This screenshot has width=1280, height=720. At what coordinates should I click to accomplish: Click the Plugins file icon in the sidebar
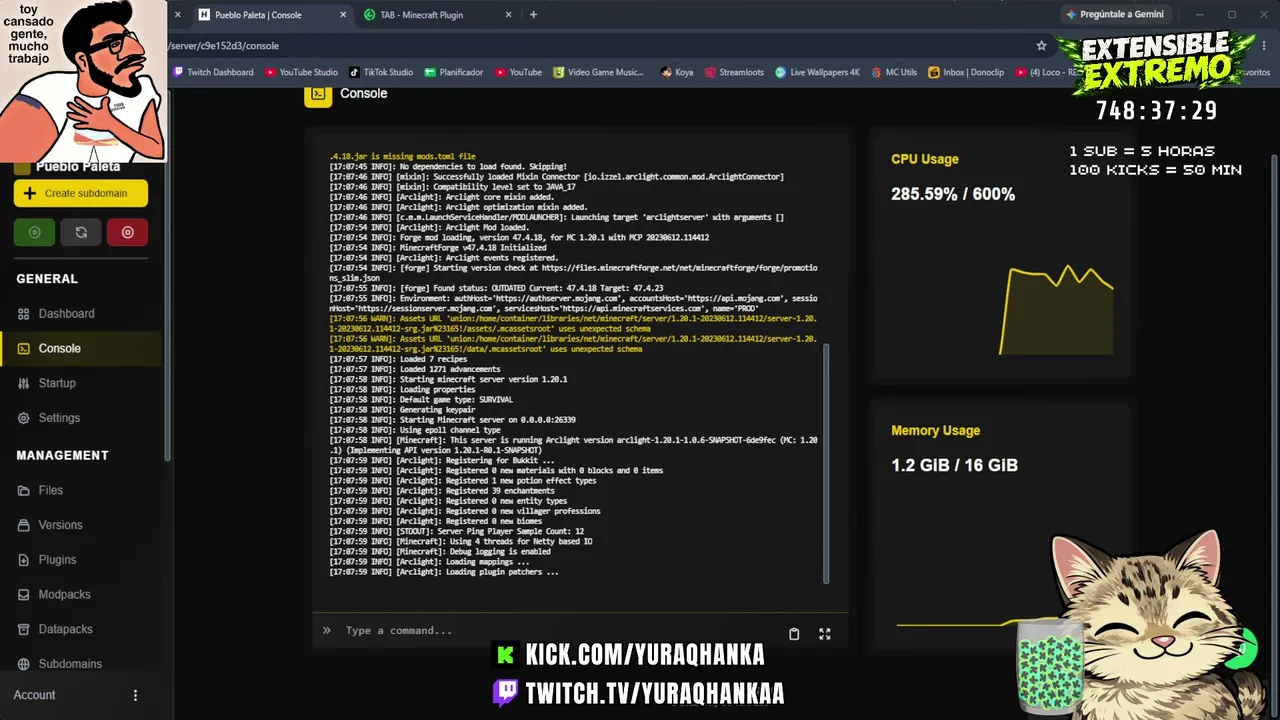coord(24,560)
